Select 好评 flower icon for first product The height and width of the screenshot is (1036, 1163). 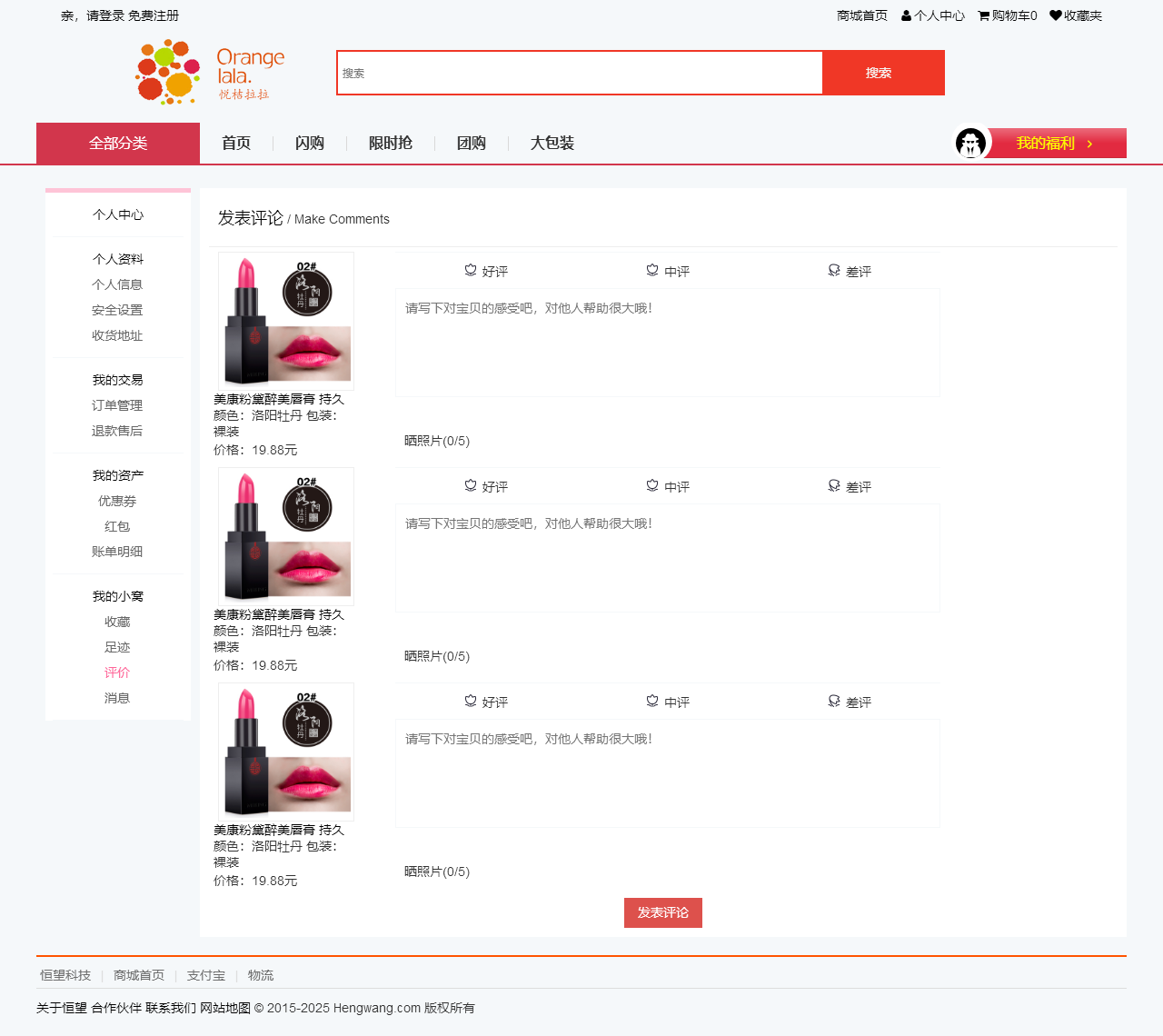click(x=471, y=271)
